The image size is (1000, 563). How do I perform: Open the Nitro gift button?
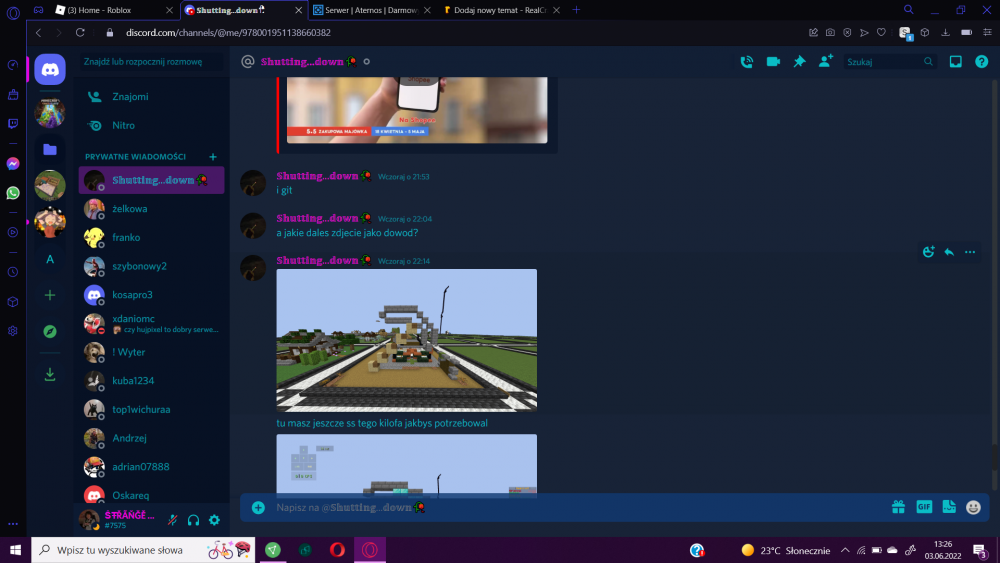point(898,507)
